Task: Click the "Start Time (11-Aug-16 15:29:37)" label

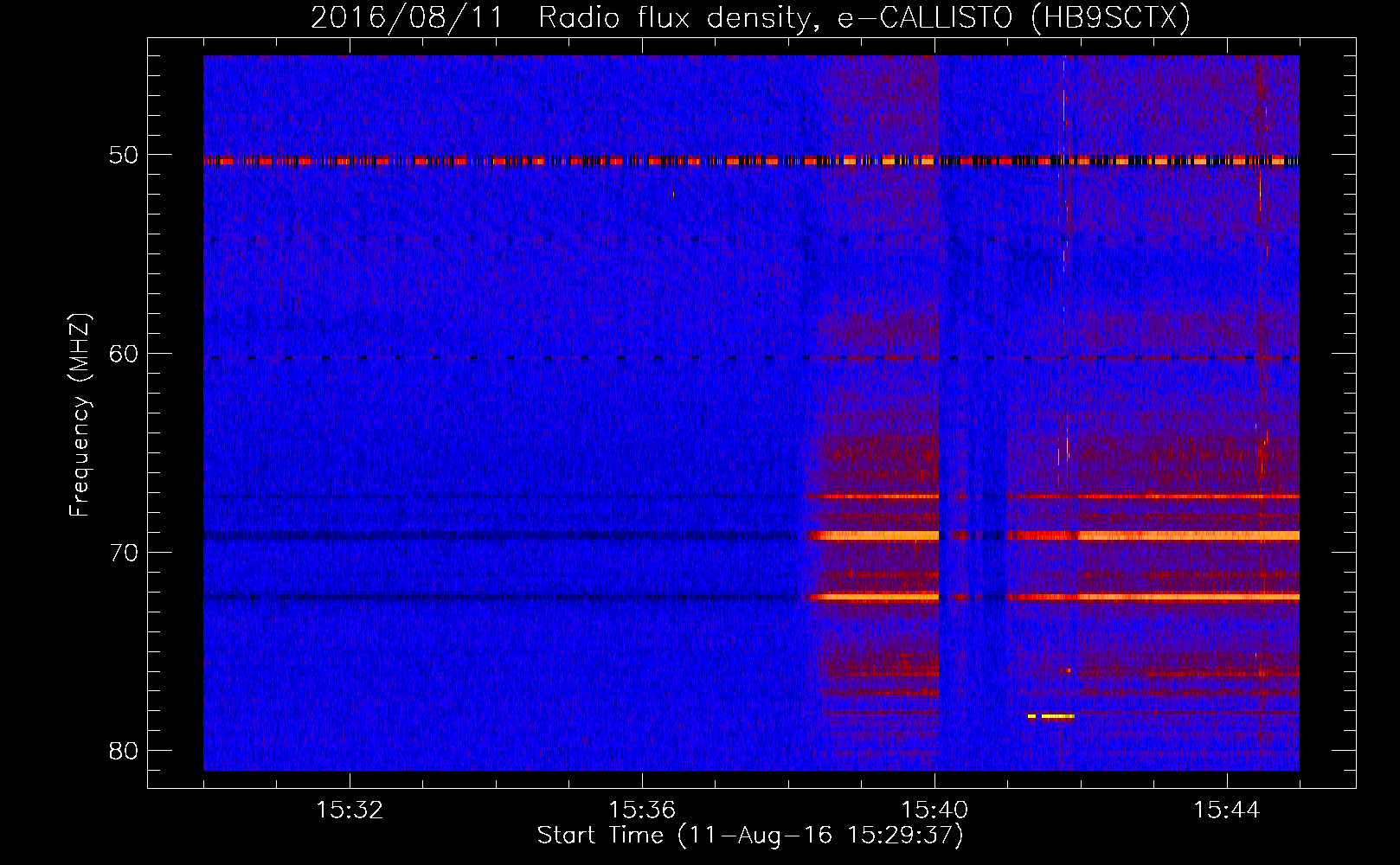Action: pyautogui.click(x=750, y=836)
